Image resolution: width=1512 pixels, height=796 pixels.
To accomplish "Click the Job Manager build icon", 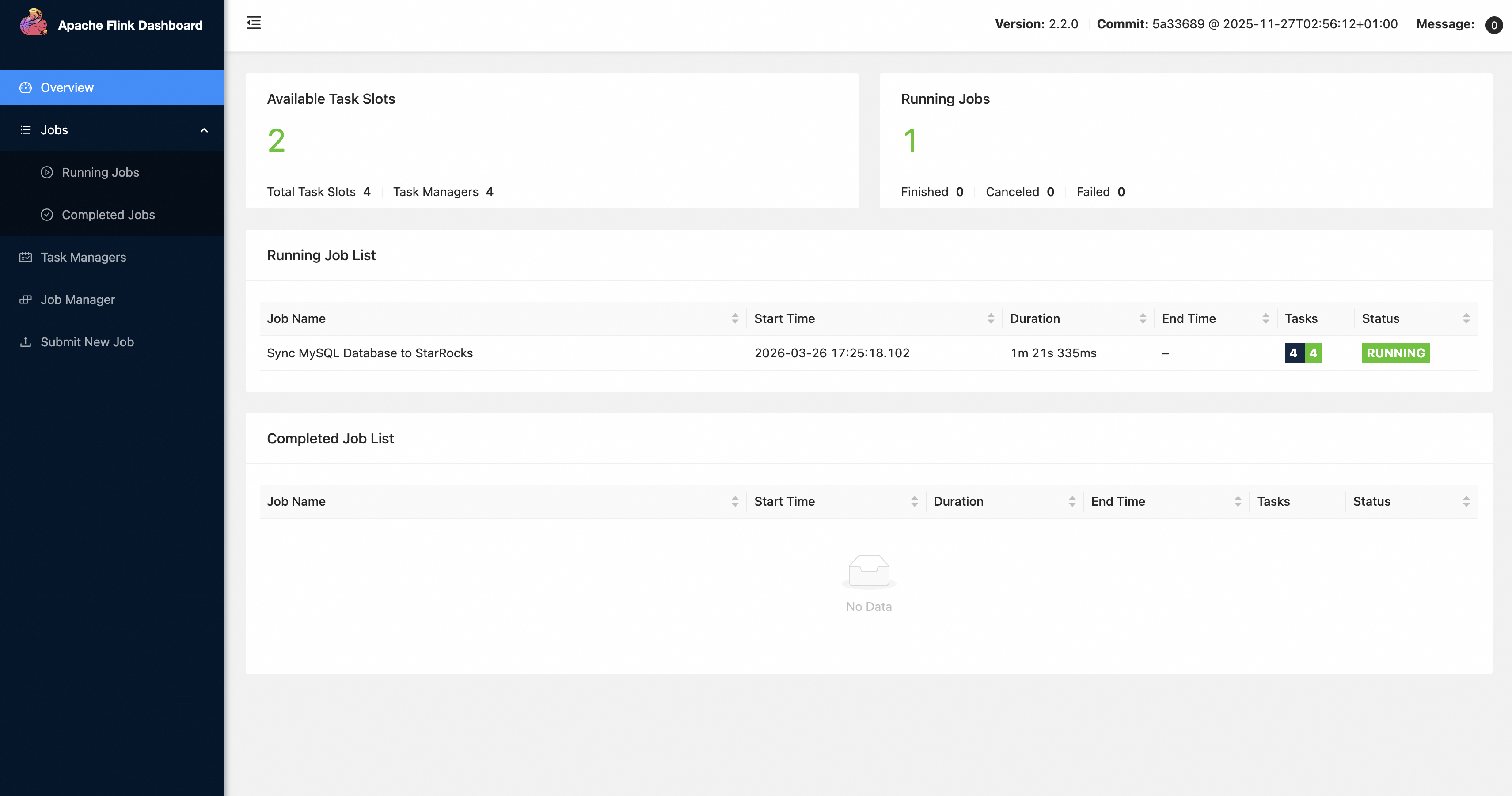I will tap(25, 299).
